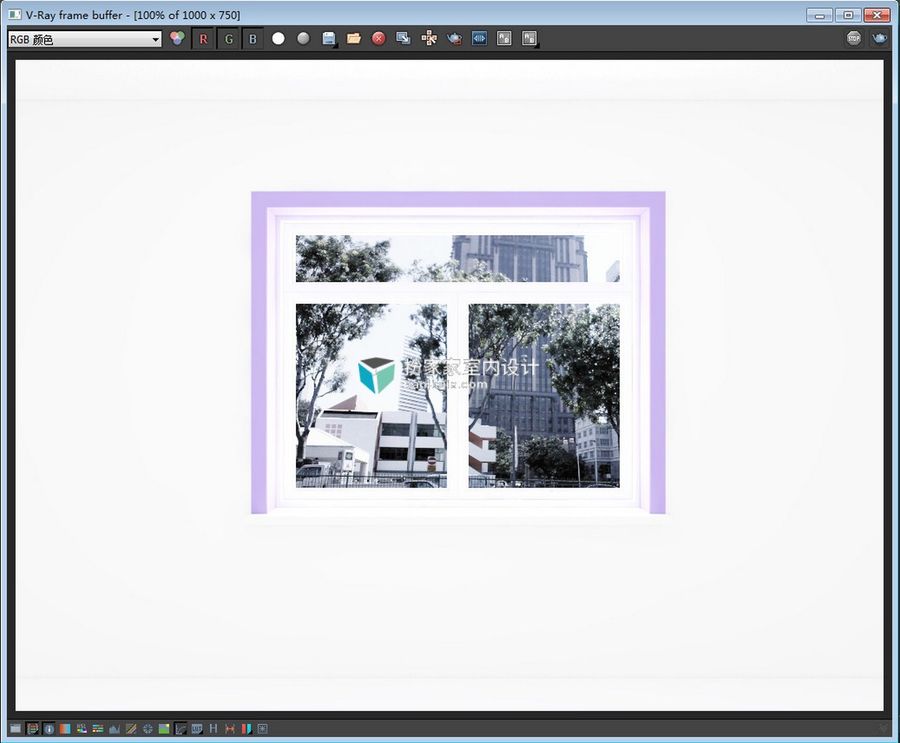This screenshot has height=743, width=900.
Task: Toggle the green channel G button
Action: pos(228,39)
